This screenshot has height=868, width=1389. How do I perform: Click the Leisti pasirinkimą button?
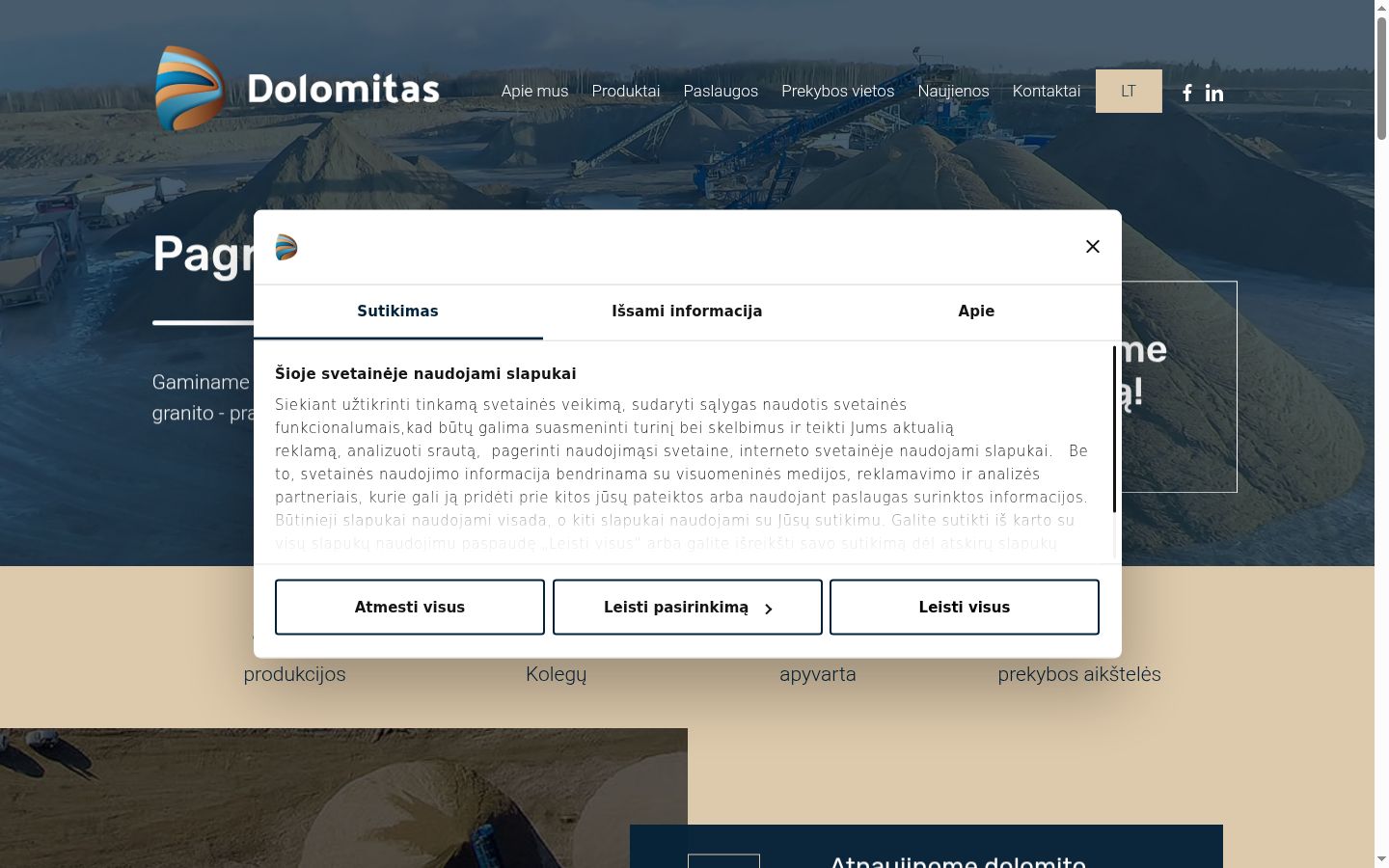coord(688,608)
